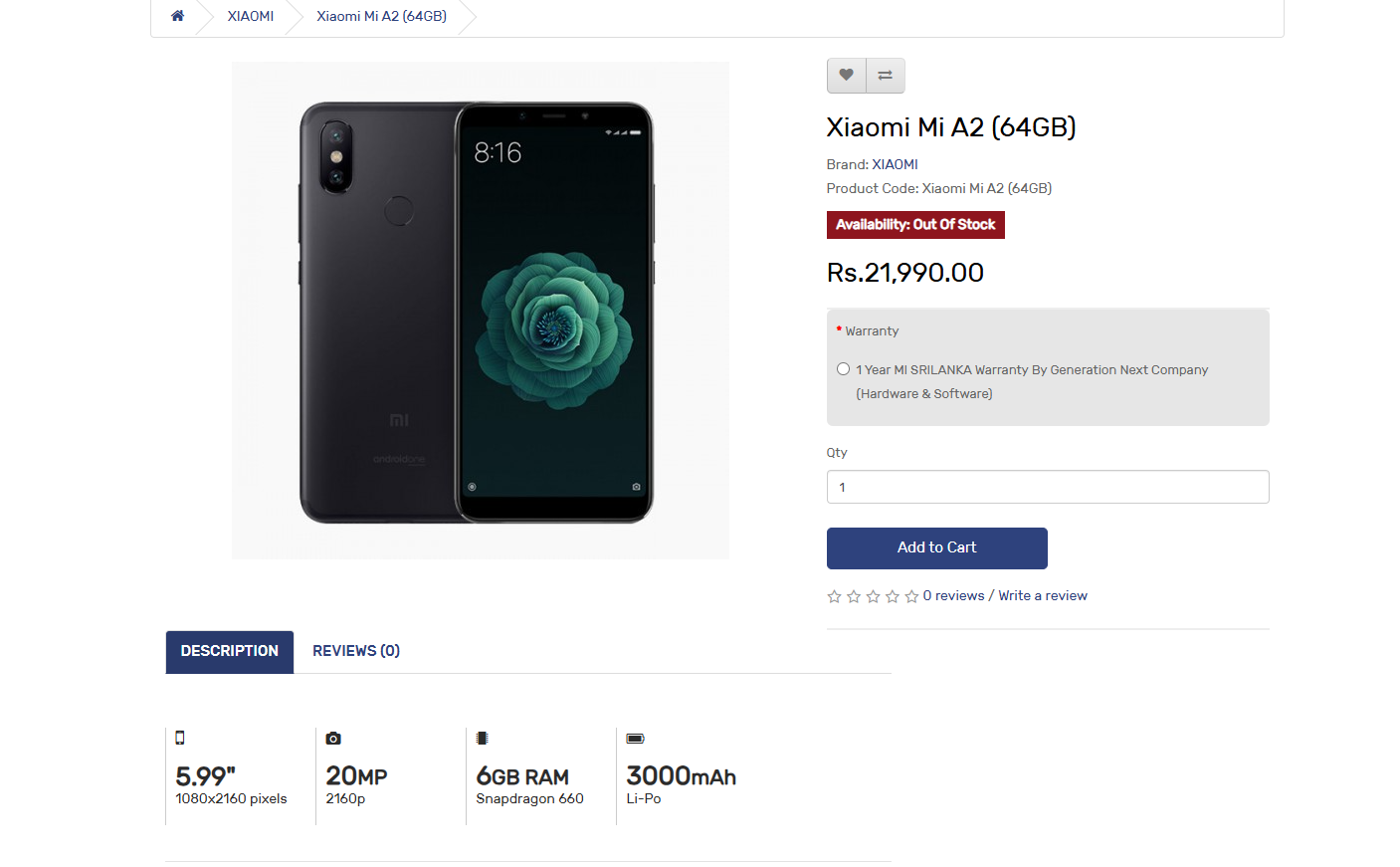This screenshot has height=867, width=1400.
Task: Open the XIAOMI brand link
Action: pyautogui.click(x=896, y=164)
